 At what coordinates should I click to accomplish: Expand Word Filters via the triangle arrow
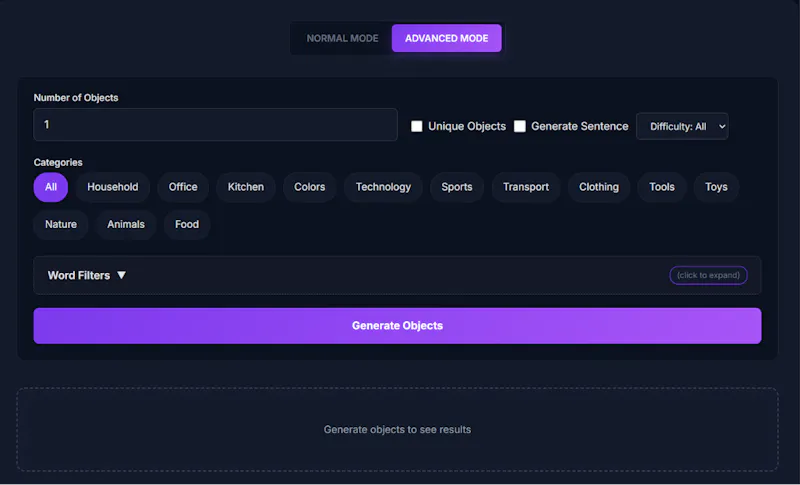pyautogui.click(x=121, y=275)
